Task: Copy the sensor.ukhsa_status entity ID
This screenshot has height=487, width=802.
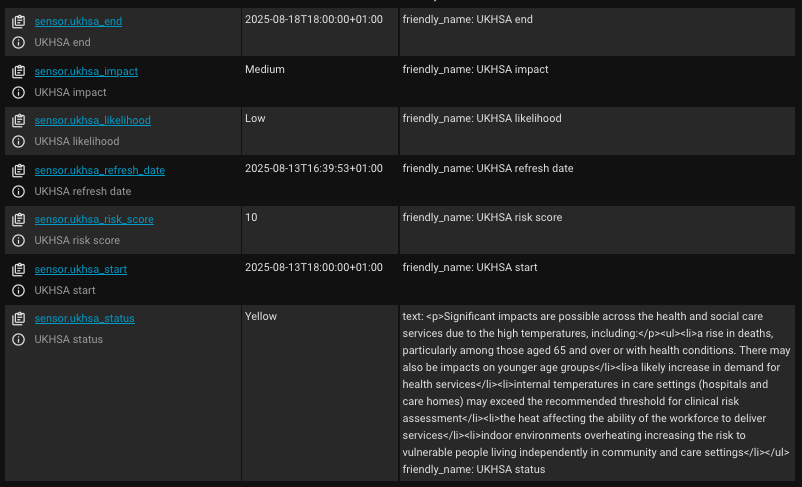Action: (18, 318)
